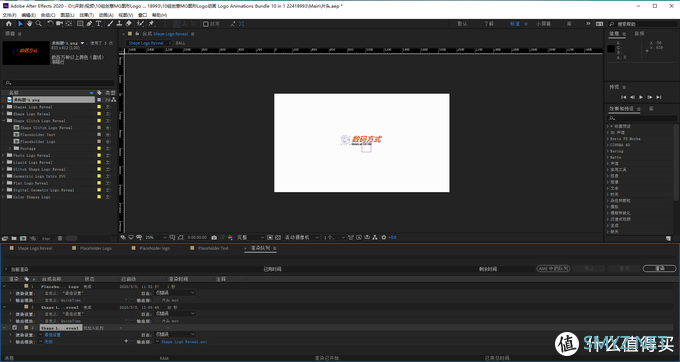Image resolution: width=680 pixels, height=362 pixels.
Task: Select the Rectangle shape tool
Action: tap(80, 24)
